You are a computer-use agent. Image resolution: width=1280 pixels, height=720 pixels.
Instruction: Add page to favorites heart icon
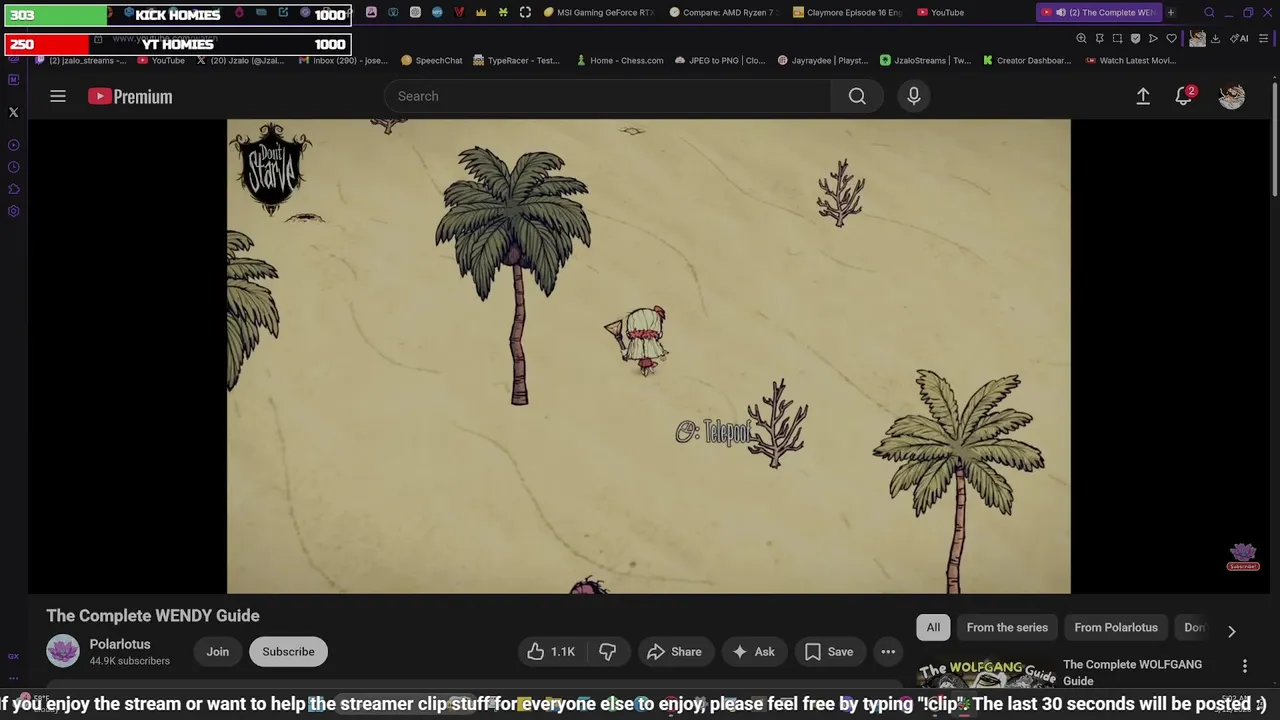click(x=1171, y=38)
